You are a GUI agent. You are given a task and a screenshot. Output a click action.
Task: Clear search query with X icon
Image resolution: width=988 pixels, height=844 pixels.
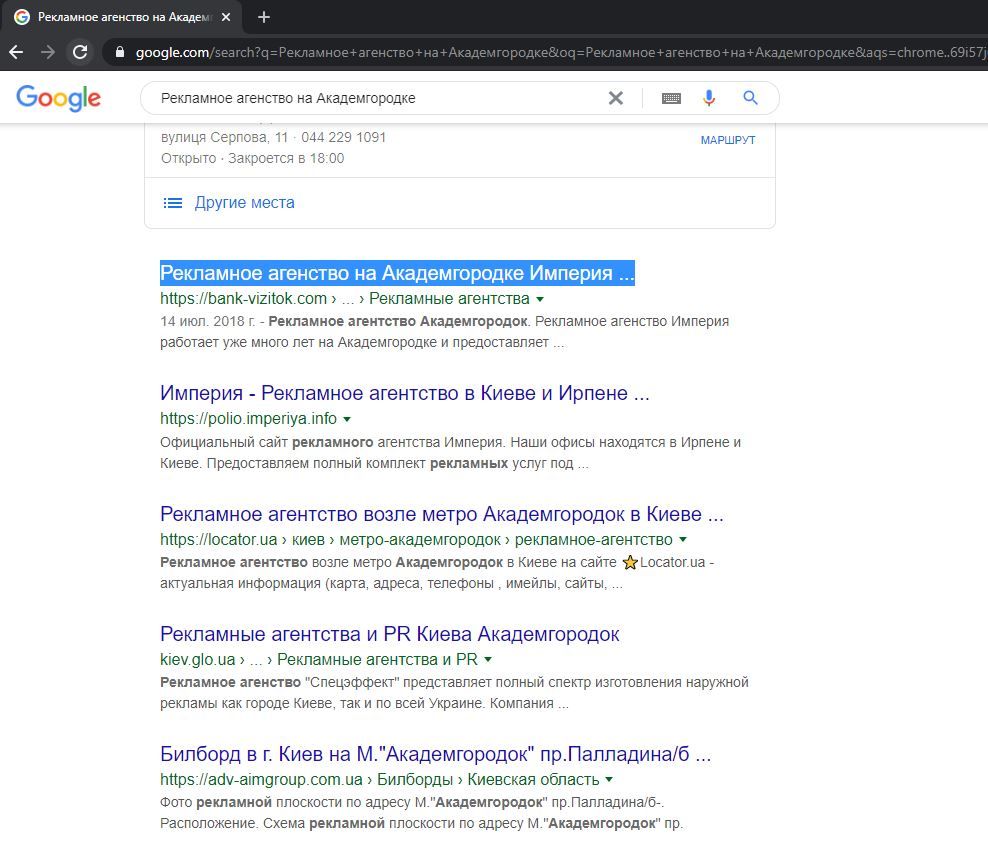pyautogui.click(x=616, y=98)
